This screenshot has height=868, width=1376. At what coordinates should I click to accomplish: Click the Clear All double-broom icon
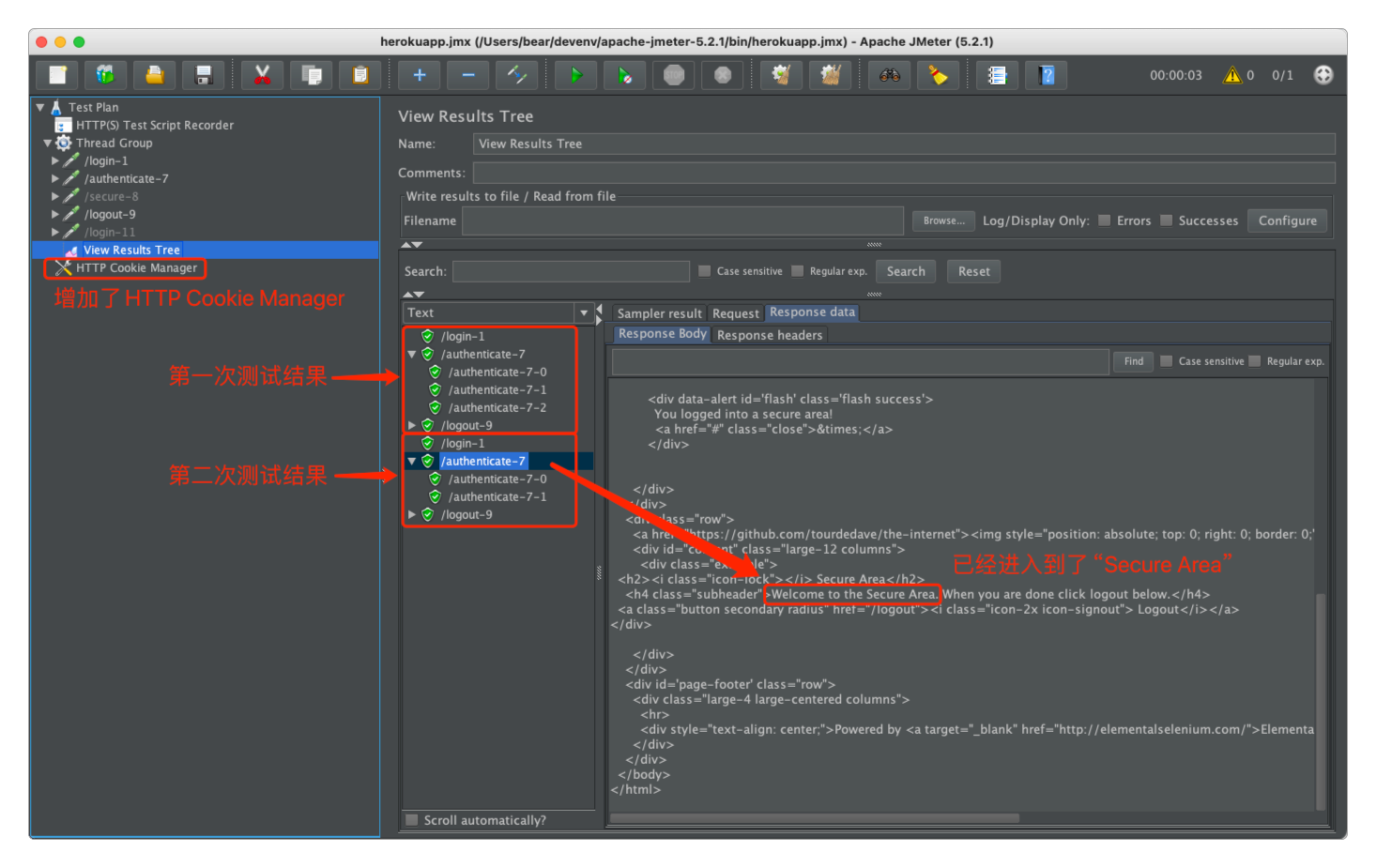click(x=831, y=75)
